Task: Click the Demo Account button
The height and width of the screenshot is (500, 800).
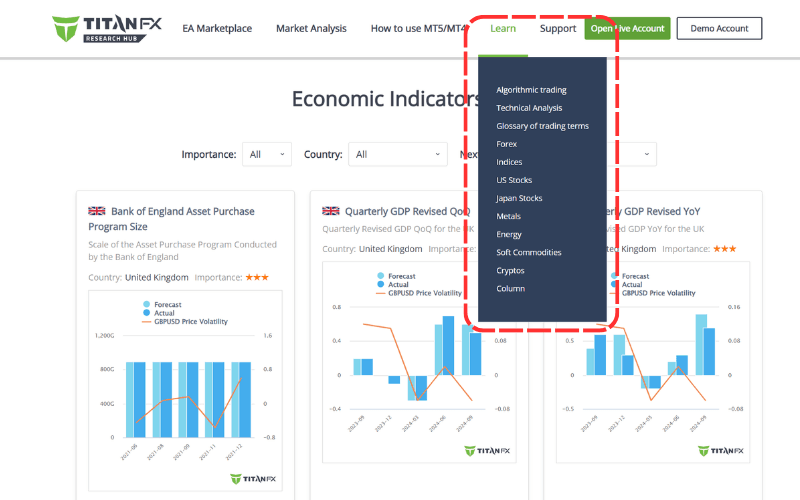Action: pyautogui.click(x=719, y=28)
